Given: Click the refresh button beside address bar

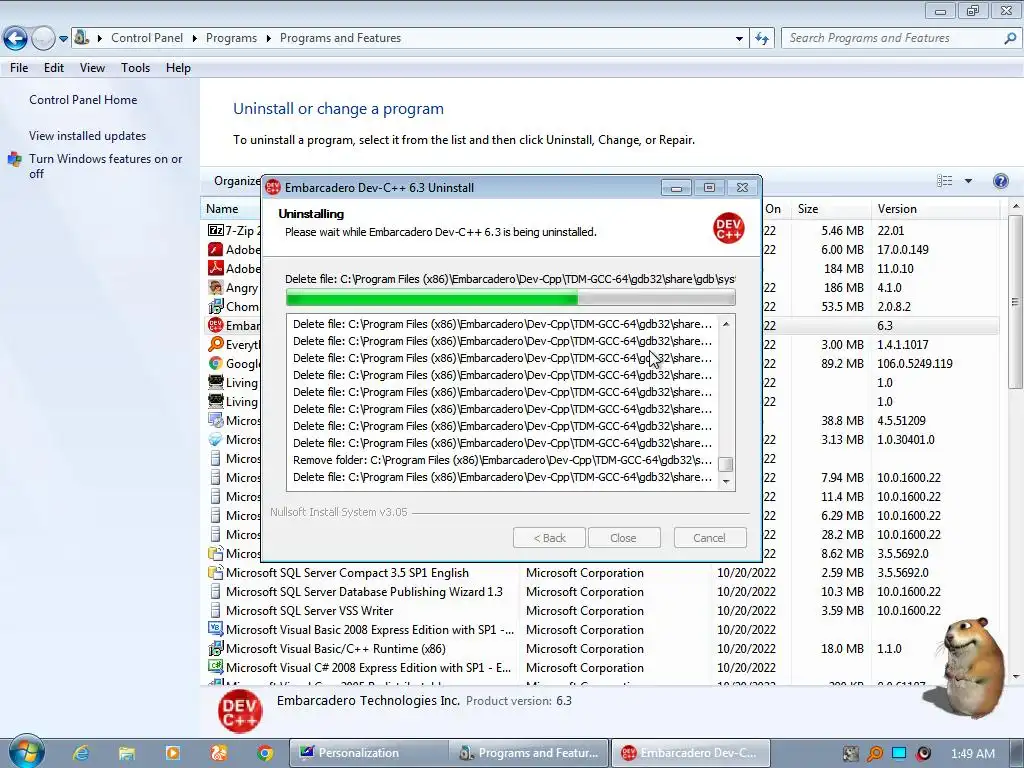Looking at the screenshot, I should pos(761,39).
